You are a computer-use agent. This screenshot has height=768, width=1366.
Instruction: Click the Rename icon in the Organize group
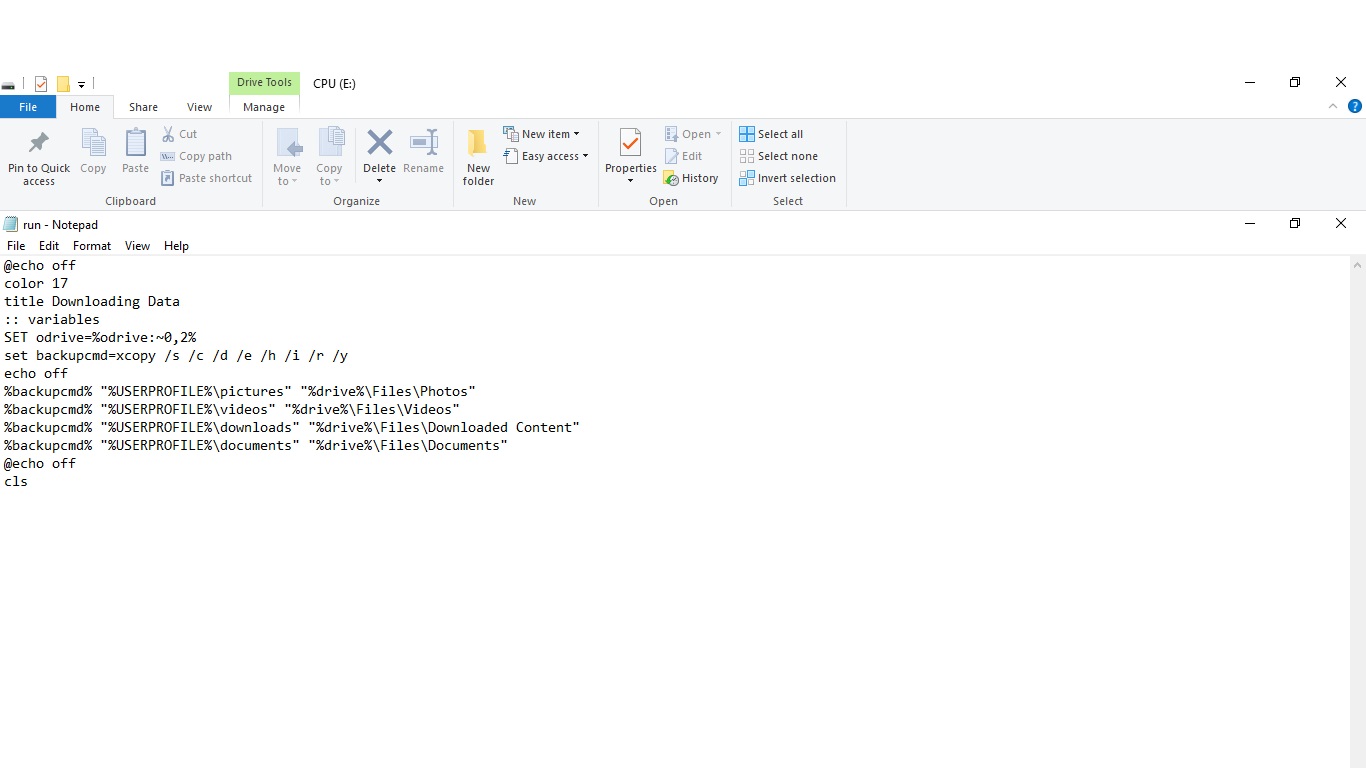coord(424,142)
